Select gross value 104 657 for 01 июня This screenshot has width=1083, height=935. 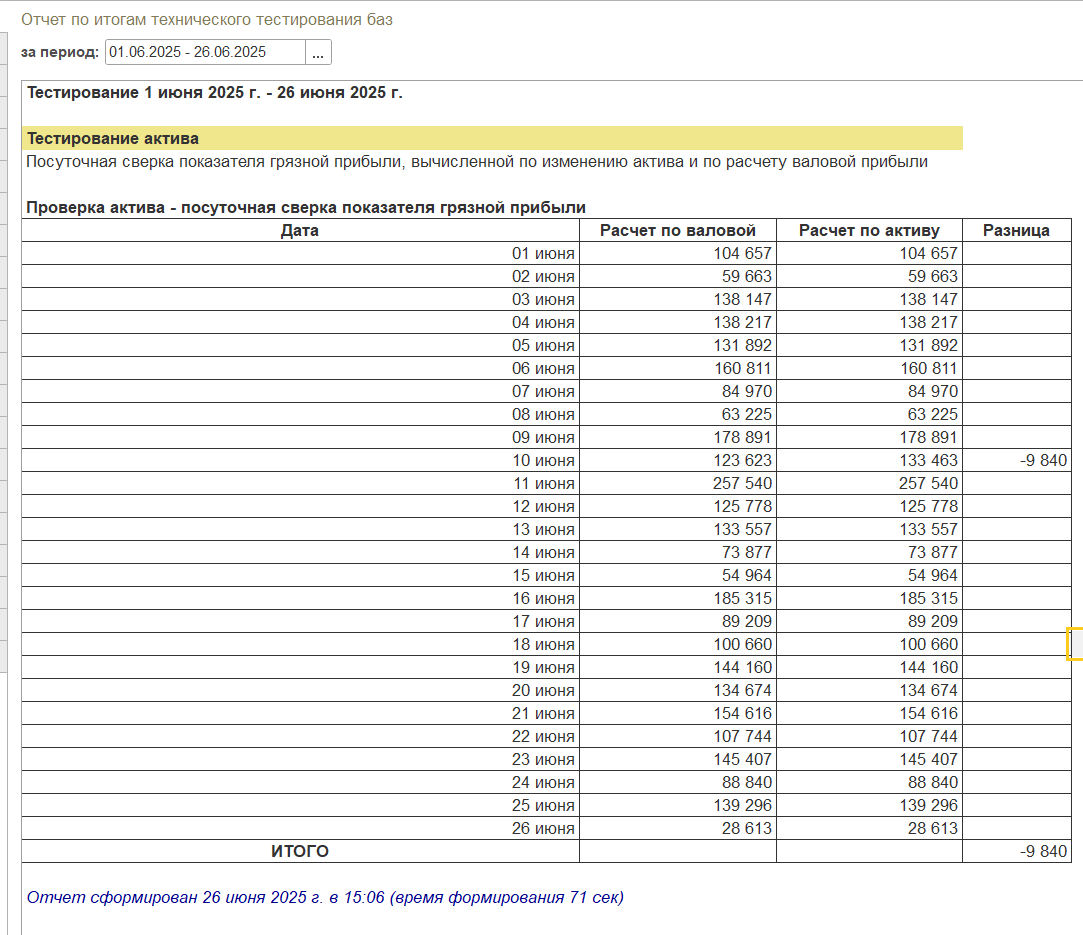(x=678, y=253)
